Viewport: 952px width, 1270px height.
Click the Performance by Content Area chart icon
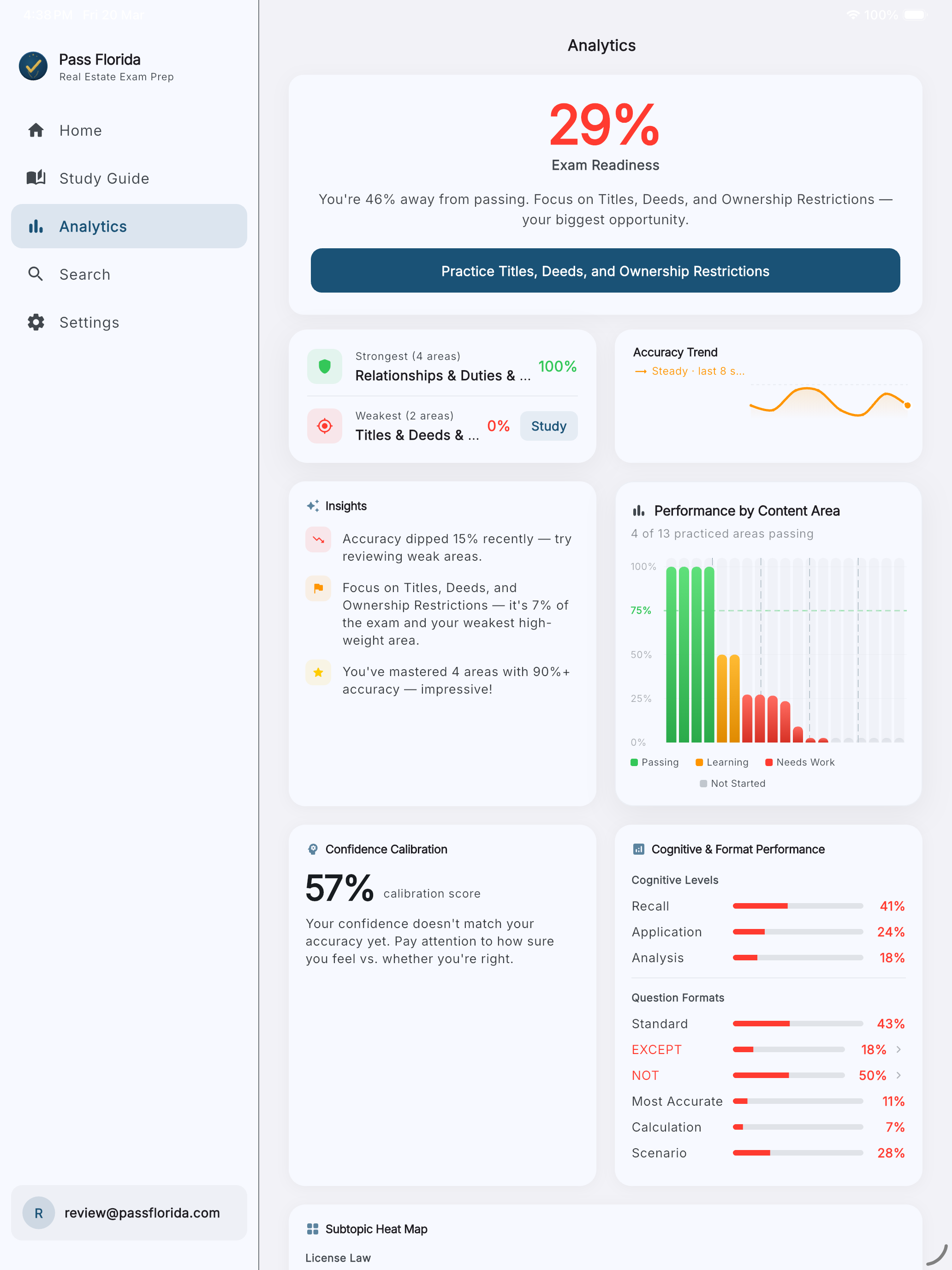[x=639, y=510]
